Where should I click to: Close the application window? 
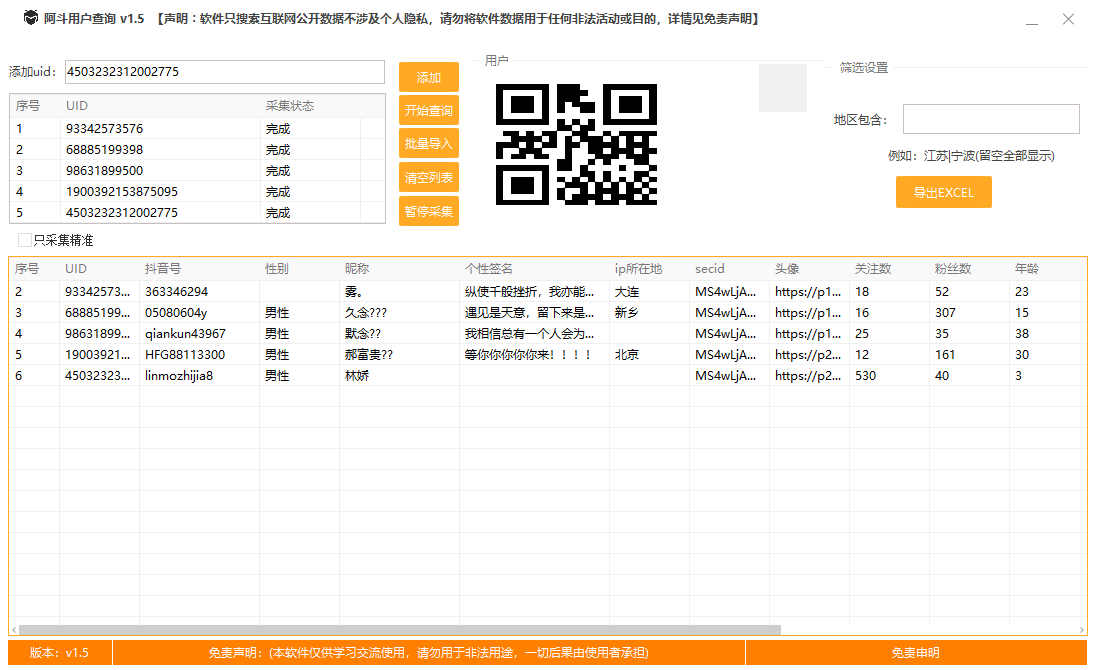click(1068, 19)
